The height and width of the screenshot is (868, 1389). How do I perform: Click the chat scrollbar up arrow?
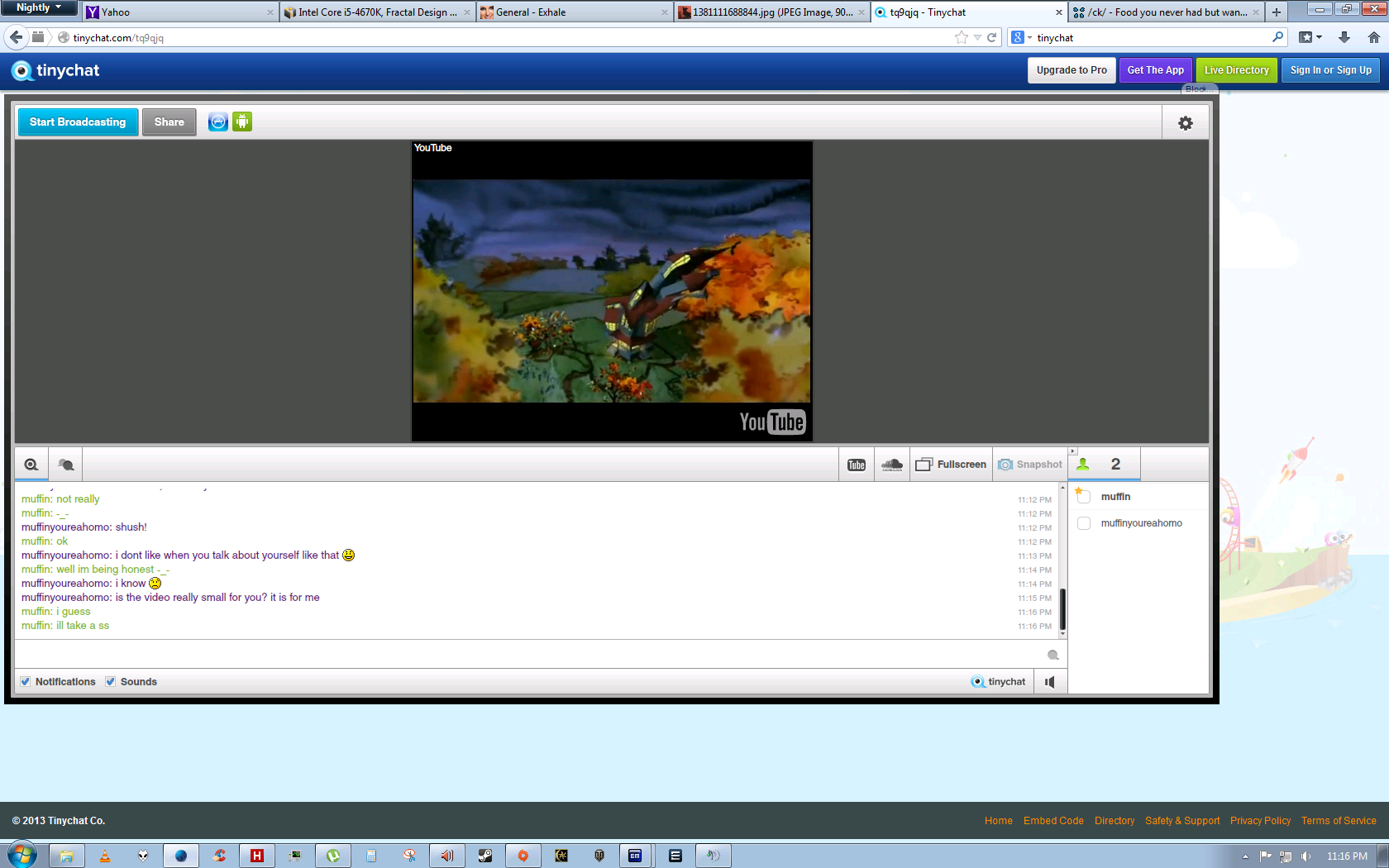[1062, 488]
